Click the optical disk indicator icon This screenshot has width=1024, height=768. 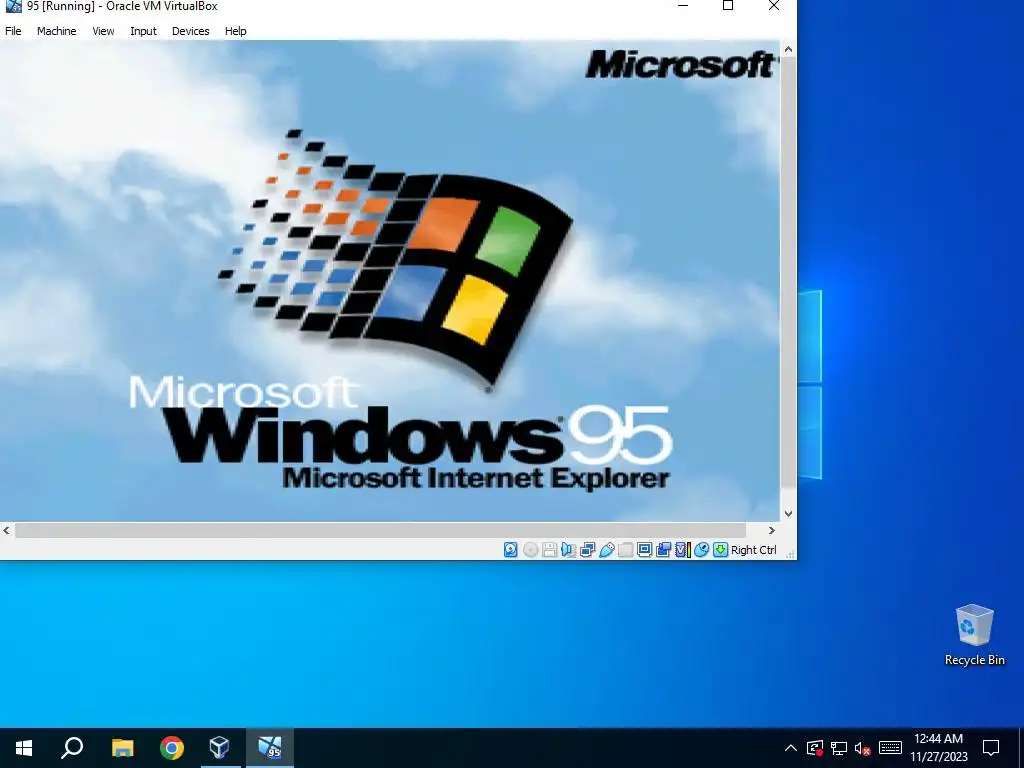pos(530,550)
